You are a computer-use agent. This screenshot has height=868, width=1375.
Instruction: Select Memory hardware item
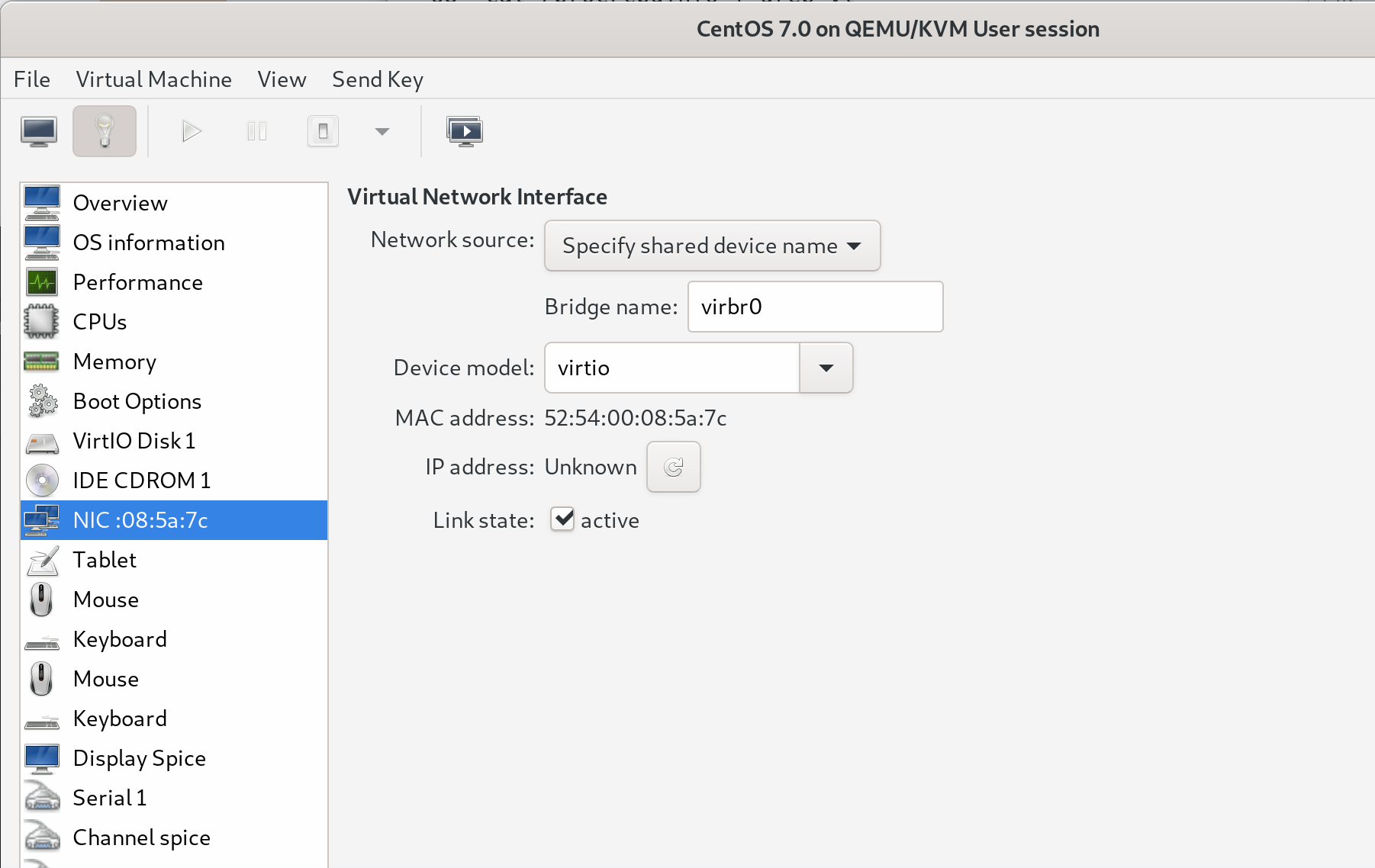[x=174, y=362]
